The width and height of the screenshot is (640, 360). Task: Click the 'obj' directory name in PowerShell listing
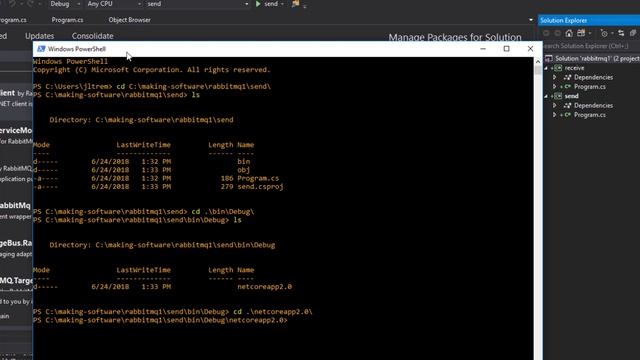(x=244, y=170)
